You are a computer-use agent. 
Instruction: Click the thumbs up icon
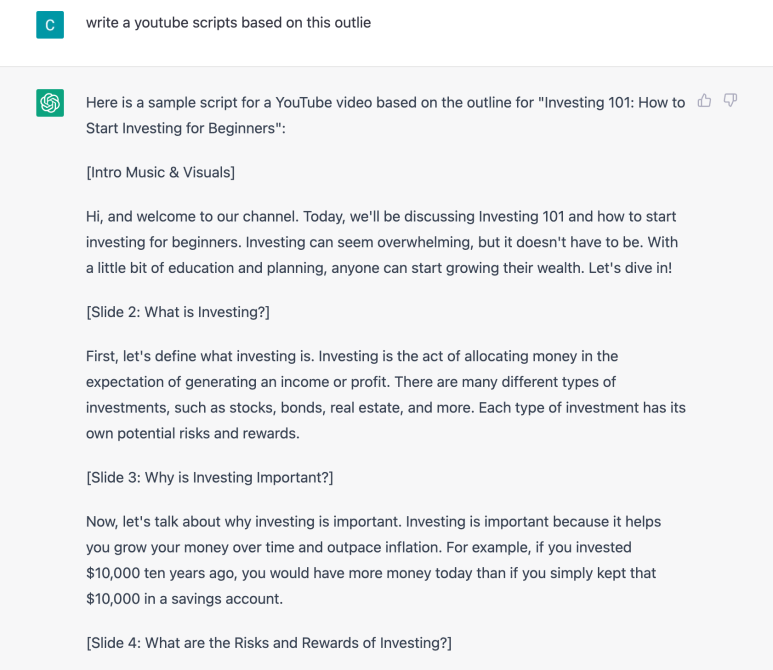pyautogui.click(x=704, y=101)
